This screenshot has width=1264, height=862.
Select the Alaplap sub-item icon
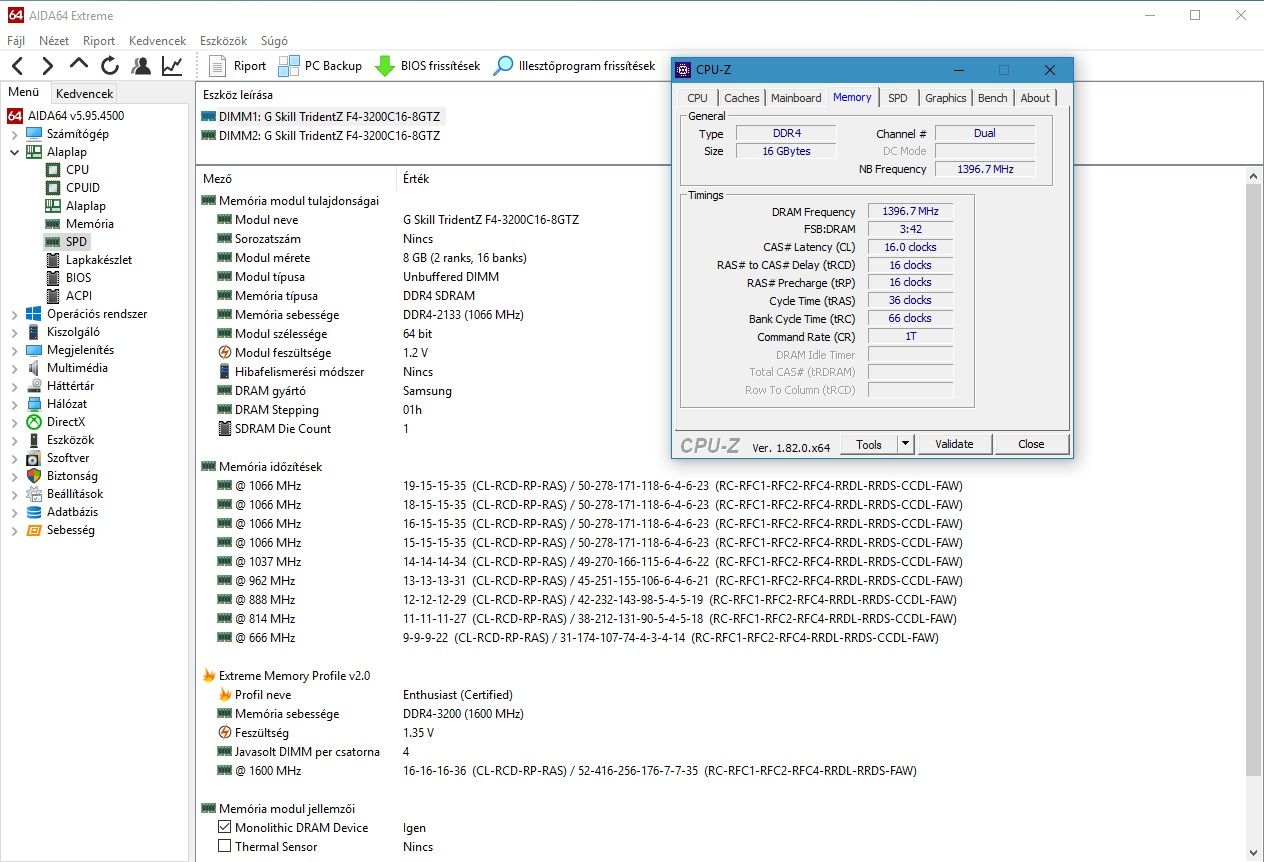click(x=53, y=206)
